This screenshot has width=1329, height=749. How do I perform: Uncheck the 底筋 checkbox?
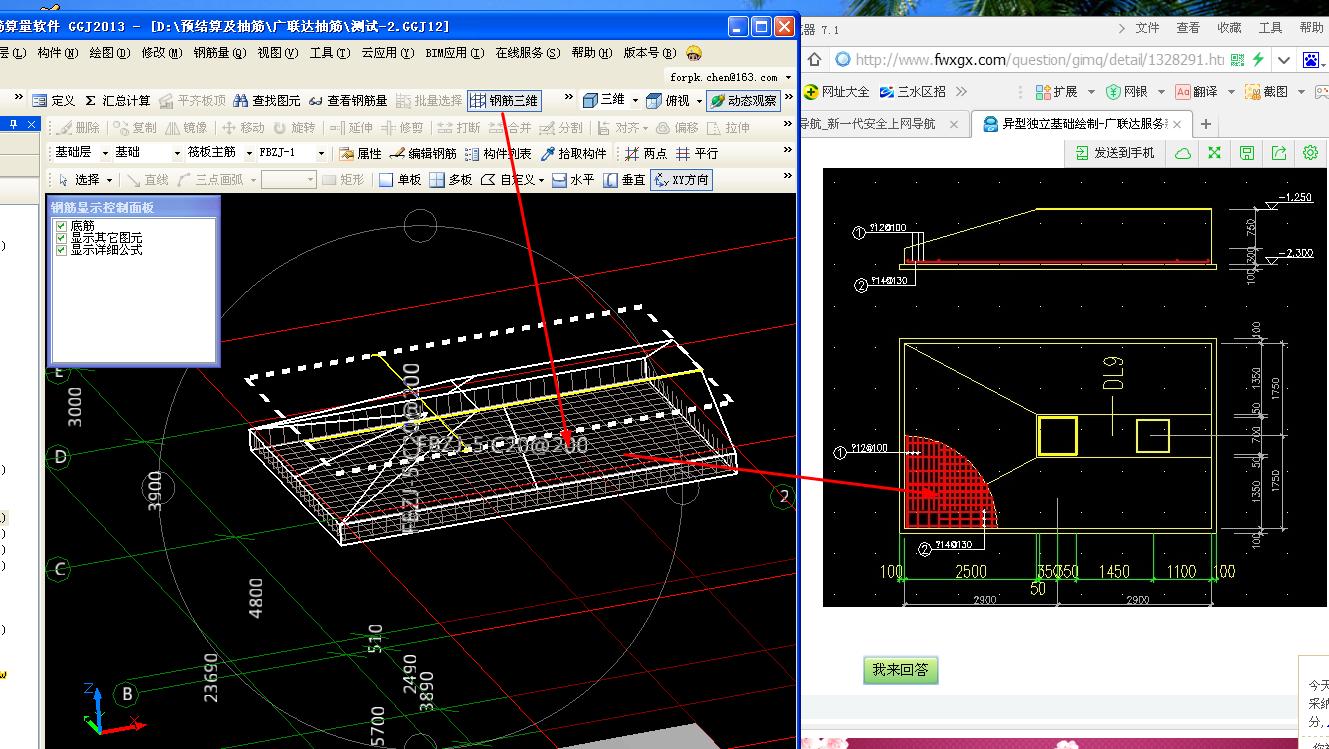tap(62, 227)
